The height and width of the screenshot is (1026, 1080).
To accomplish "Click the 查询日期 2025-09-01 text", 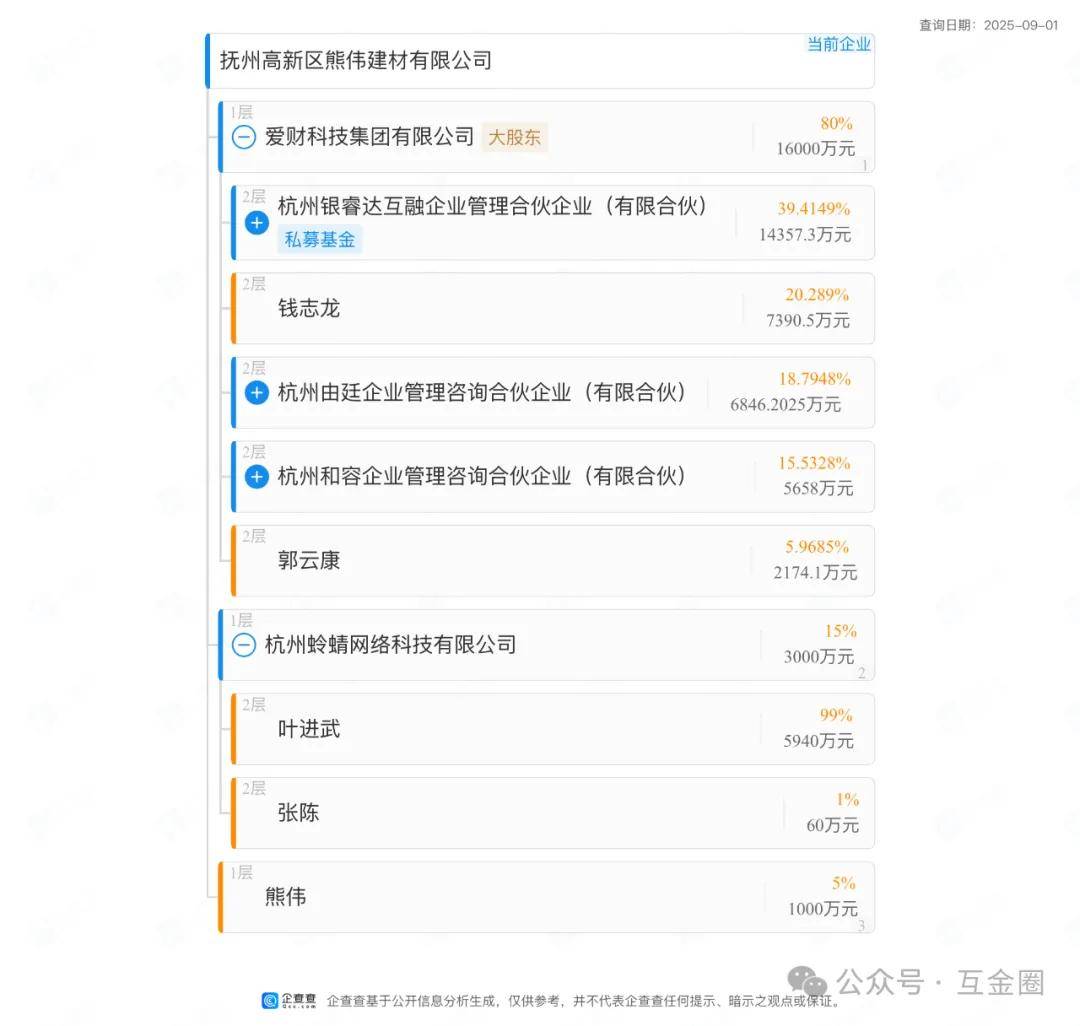I will coord(988,25).
